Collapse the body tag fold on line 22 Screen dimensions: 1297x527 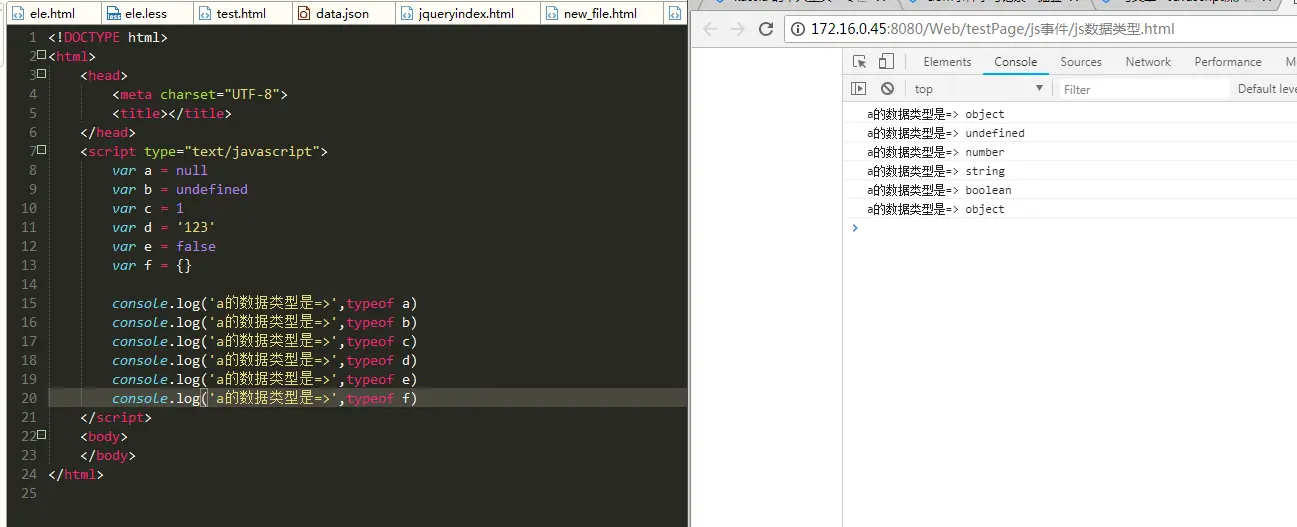[x=42, y=436]
